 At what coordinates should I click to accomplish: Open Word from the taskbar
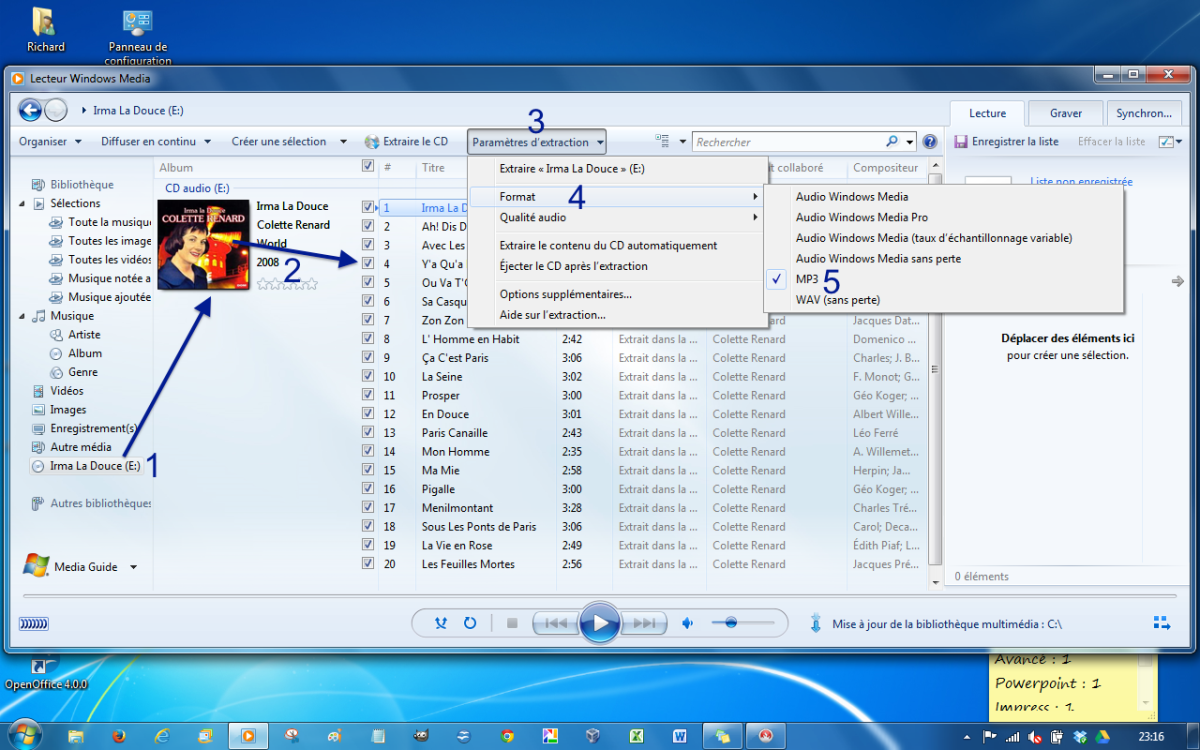pos(680,736)
